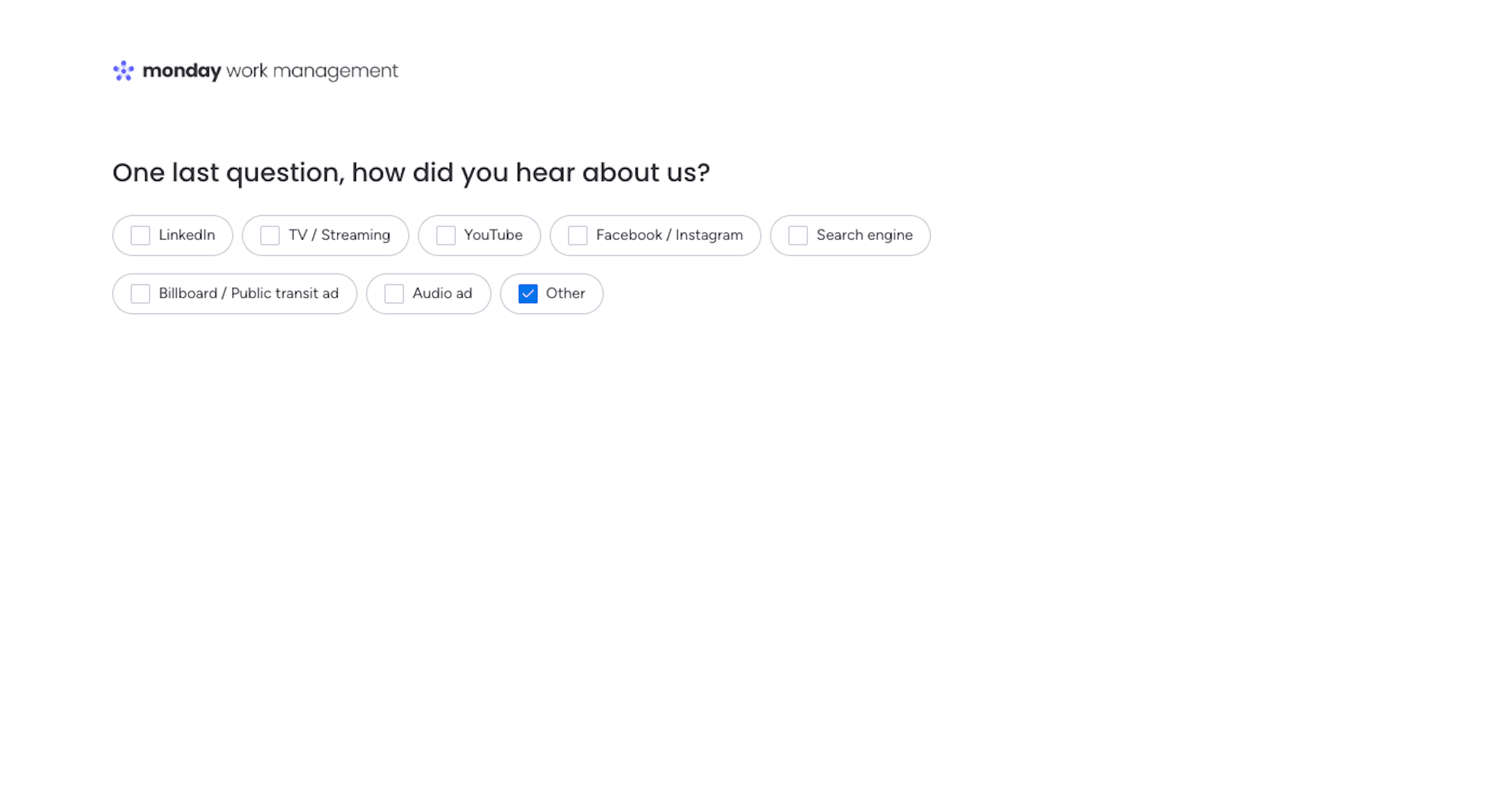Select the Search engine label text

[864, 235]
